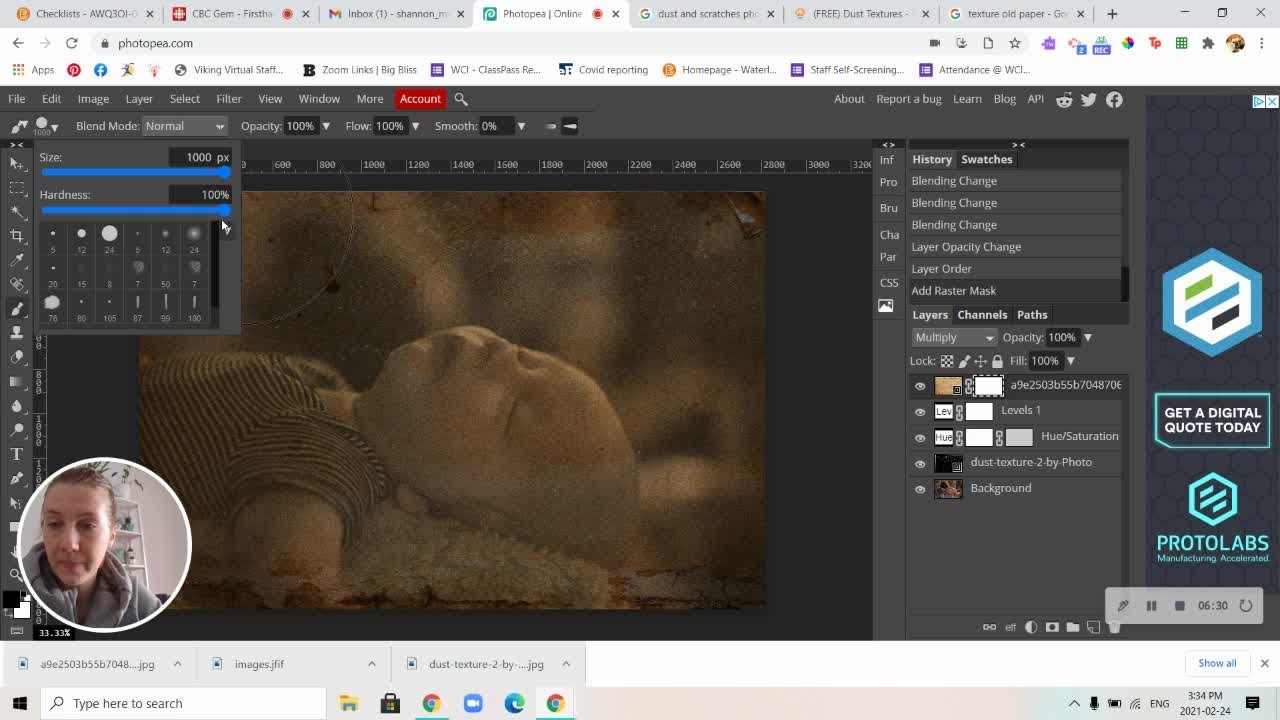This screenshot has width=1280, height=720.
Task: Click the brush Size value field
Action: click(199, 157)
